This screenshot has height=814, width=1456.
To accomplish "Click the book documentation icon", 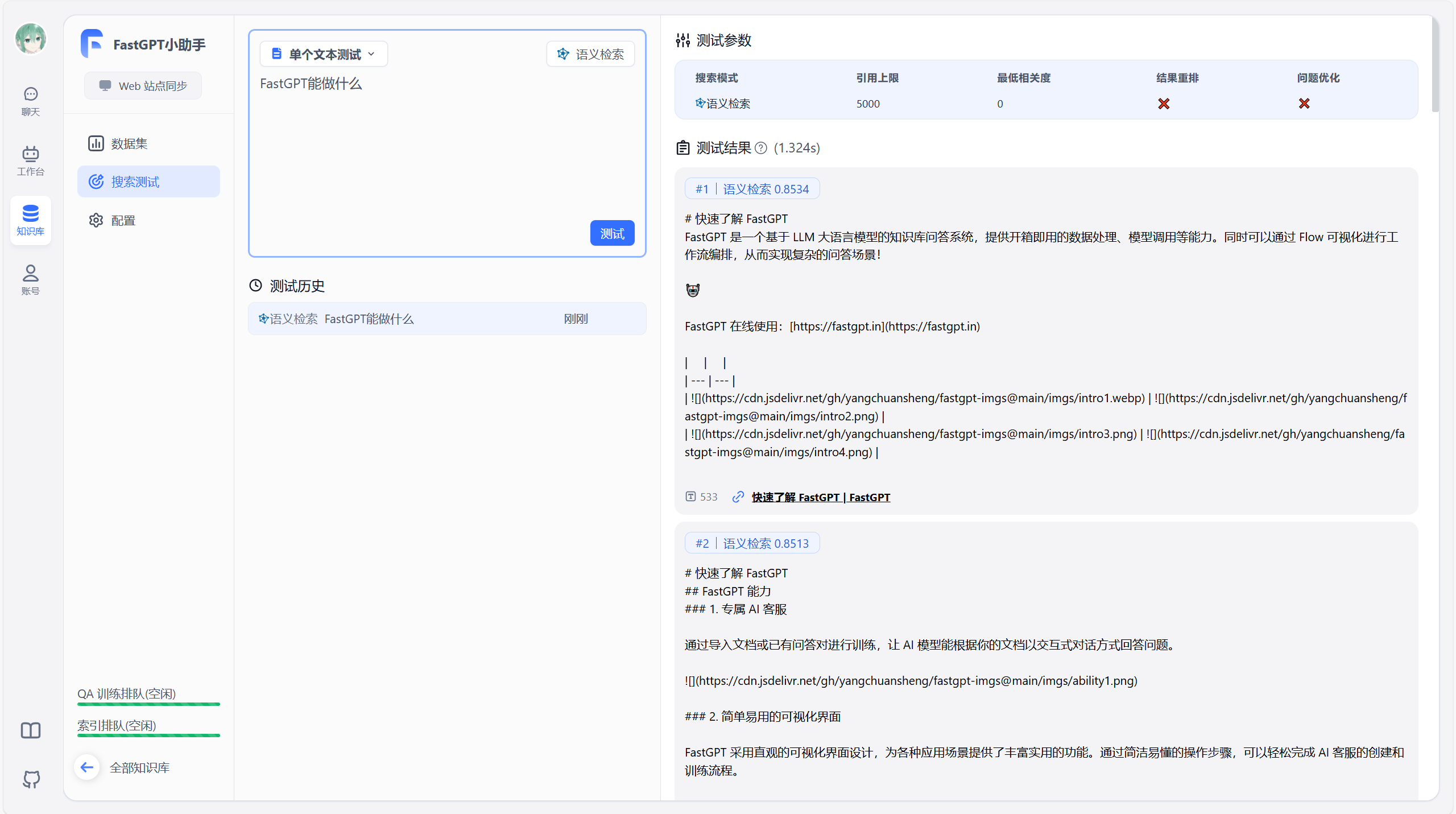I will tap(31, 730).
